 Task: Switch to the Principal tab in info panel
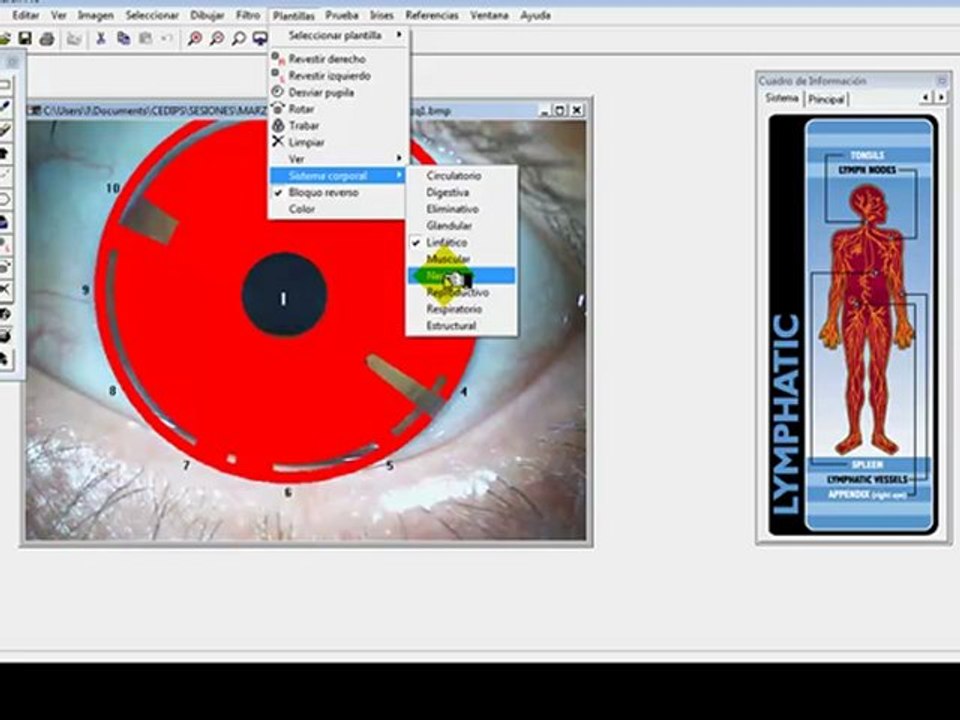826,99
